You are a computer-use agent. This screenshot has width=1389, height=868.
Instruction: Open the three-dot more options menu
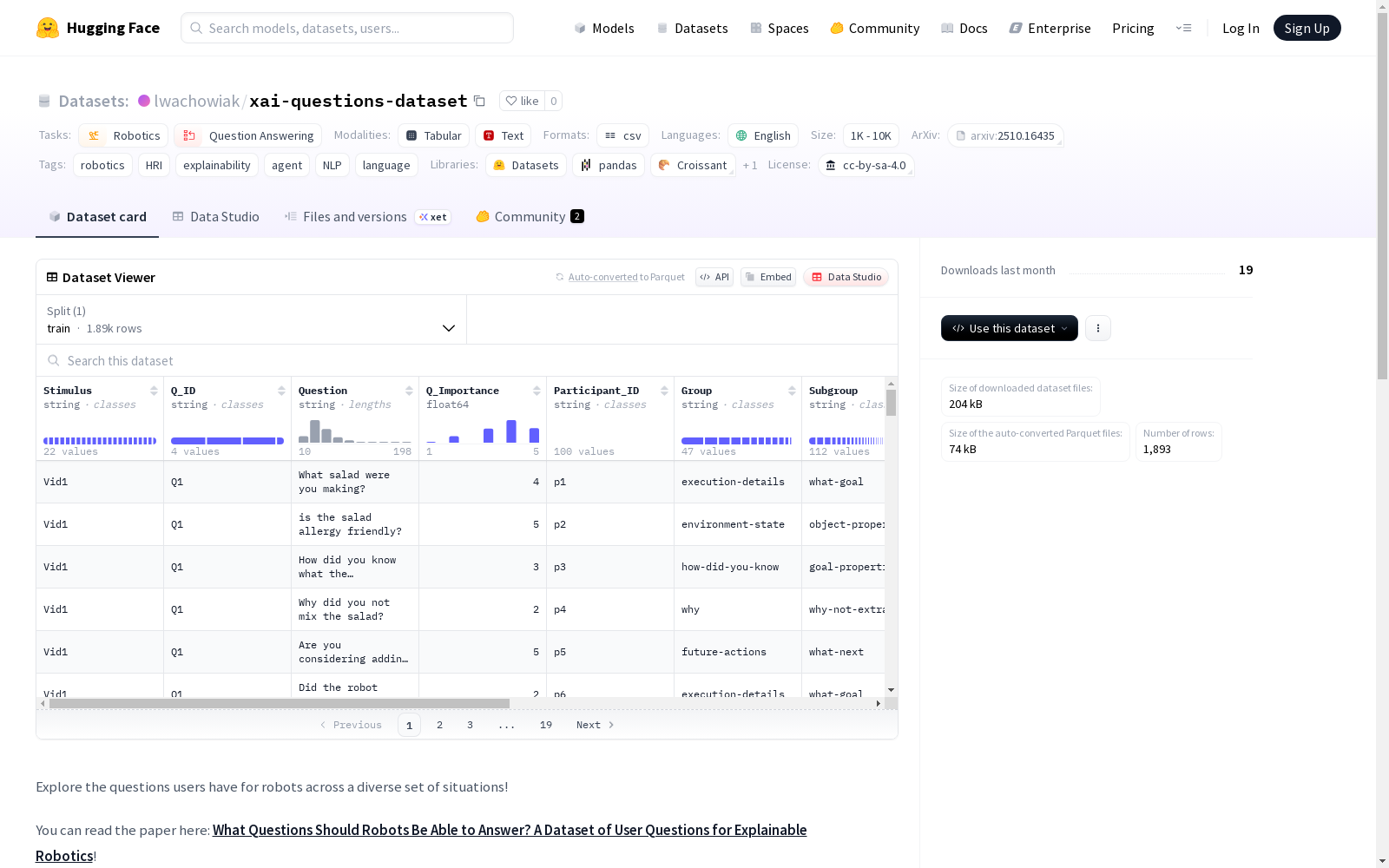pos(1097,328)
